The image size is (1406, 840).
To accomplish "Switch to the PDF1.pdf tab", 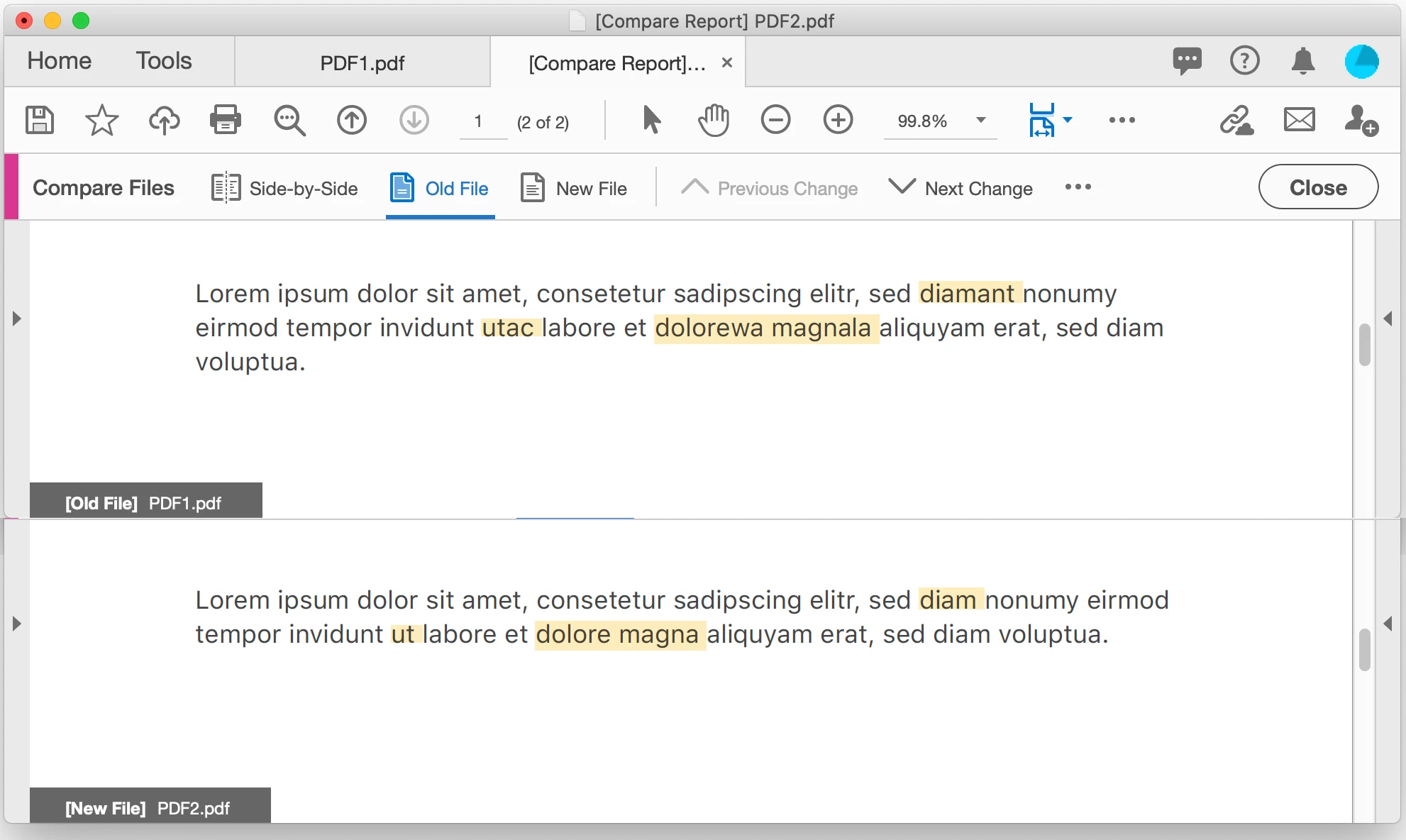I will pyautogui.click(x=362, y=63).
